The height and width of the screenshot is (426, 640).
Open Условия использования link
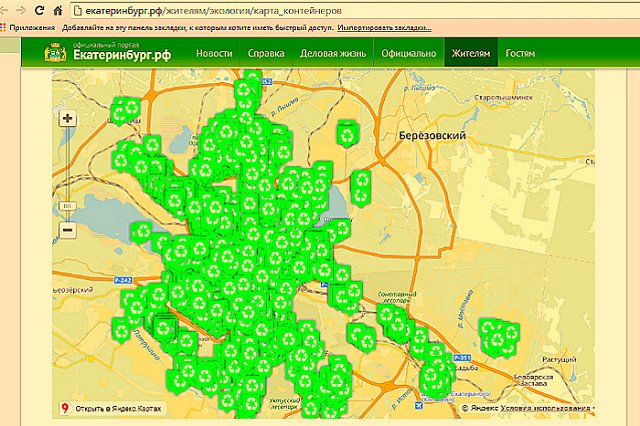(549, 409)
